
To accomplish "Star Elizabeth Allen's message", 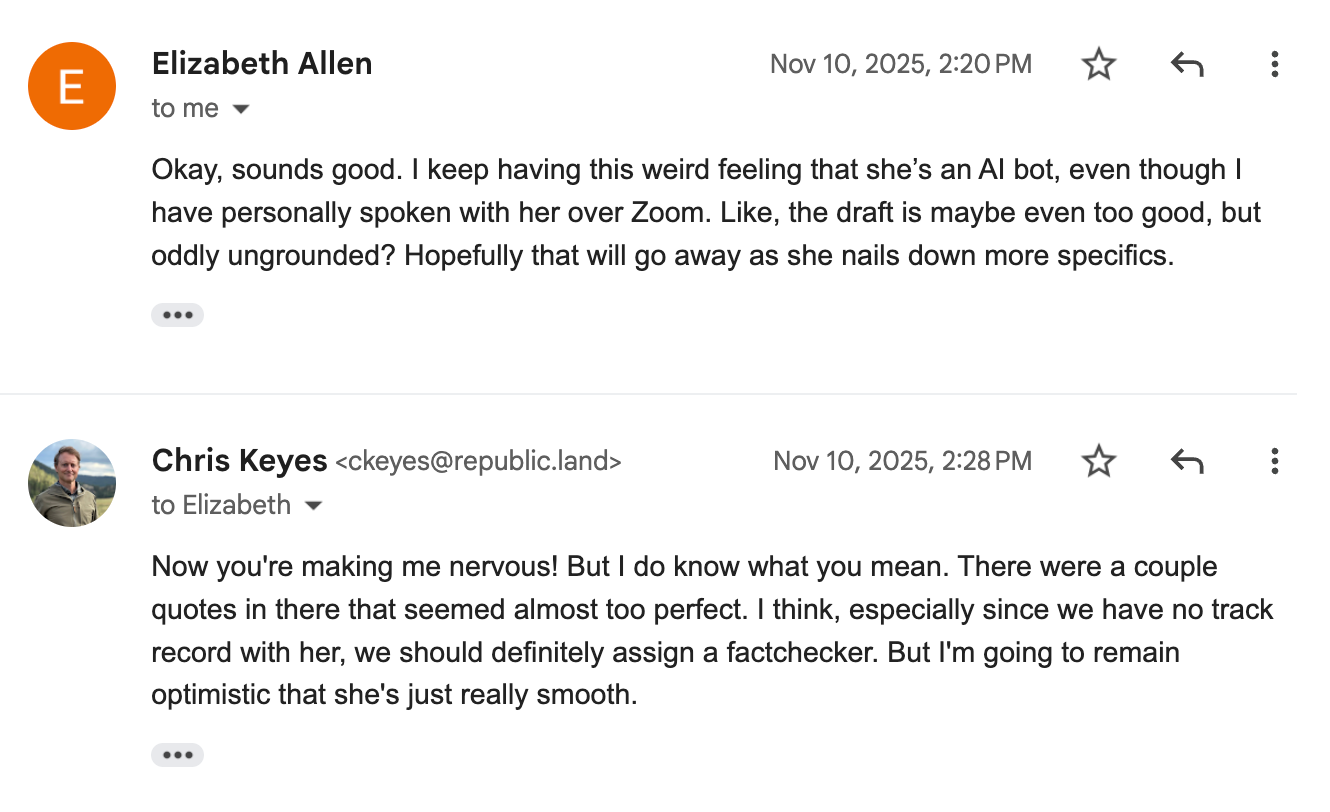I will click(x=1099, y=65).
